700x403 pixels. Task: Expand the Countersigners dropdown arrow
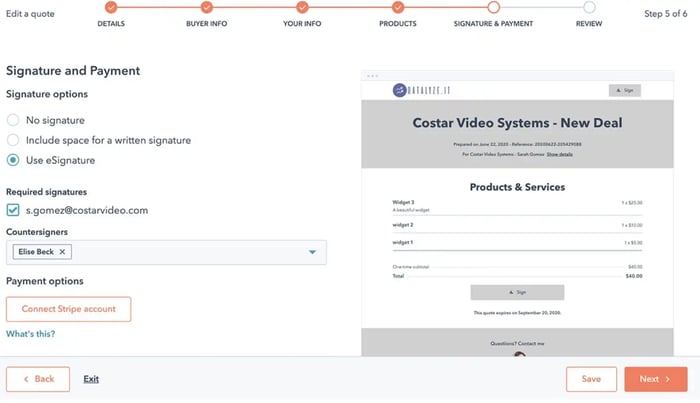[312, 252]
